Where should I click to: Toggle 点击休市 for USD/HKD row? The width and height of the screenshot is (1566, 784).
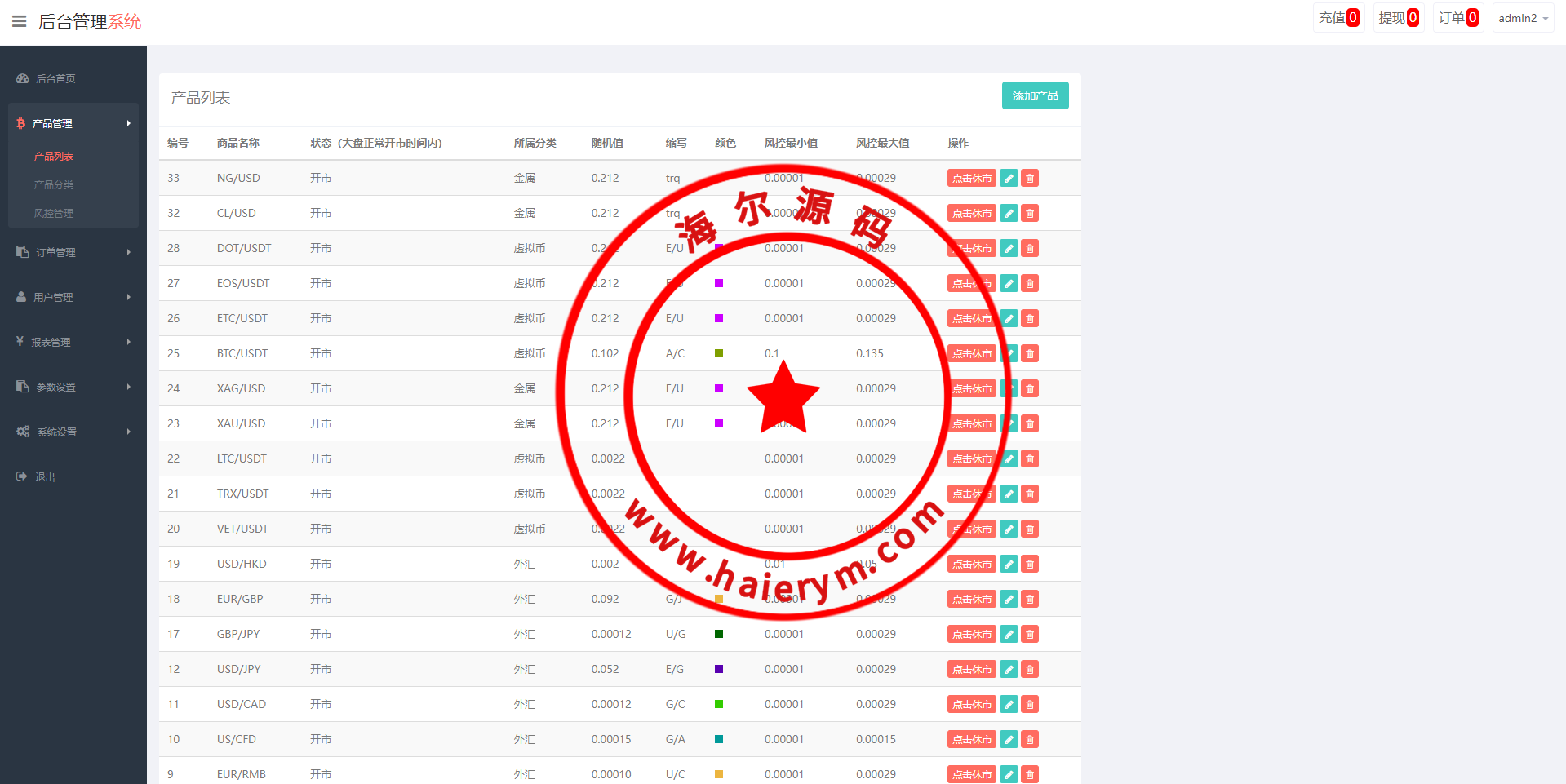coord(971,564)
